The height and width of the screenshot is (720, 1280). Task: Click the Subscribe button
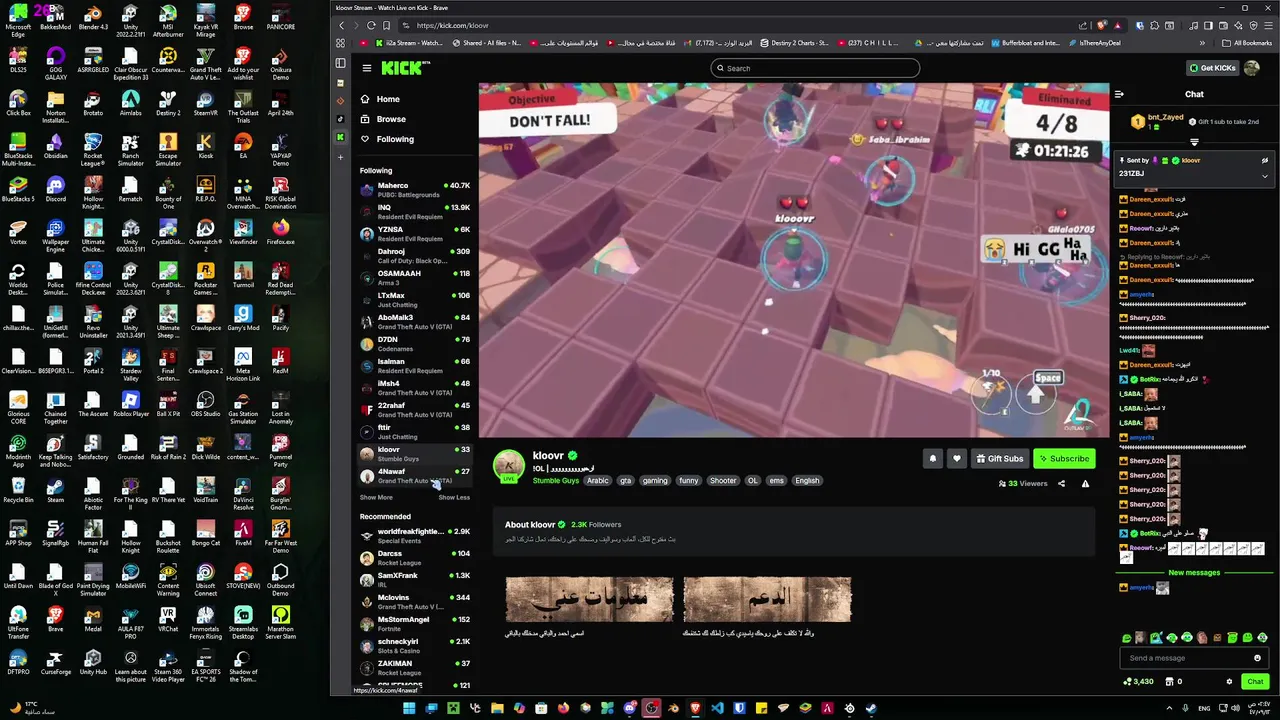point(1064,459)
